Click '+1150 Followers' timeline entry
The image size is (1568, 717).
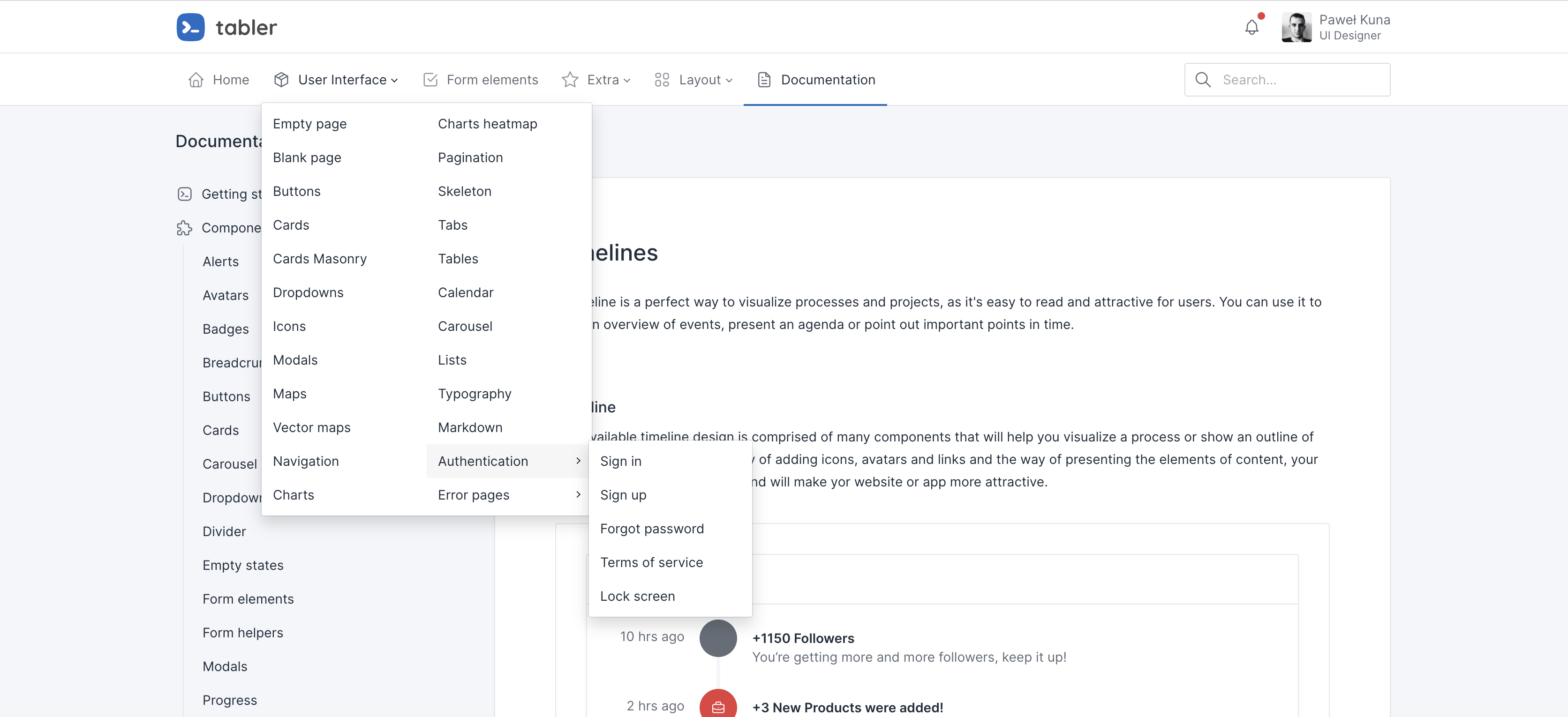coord(803,639)
